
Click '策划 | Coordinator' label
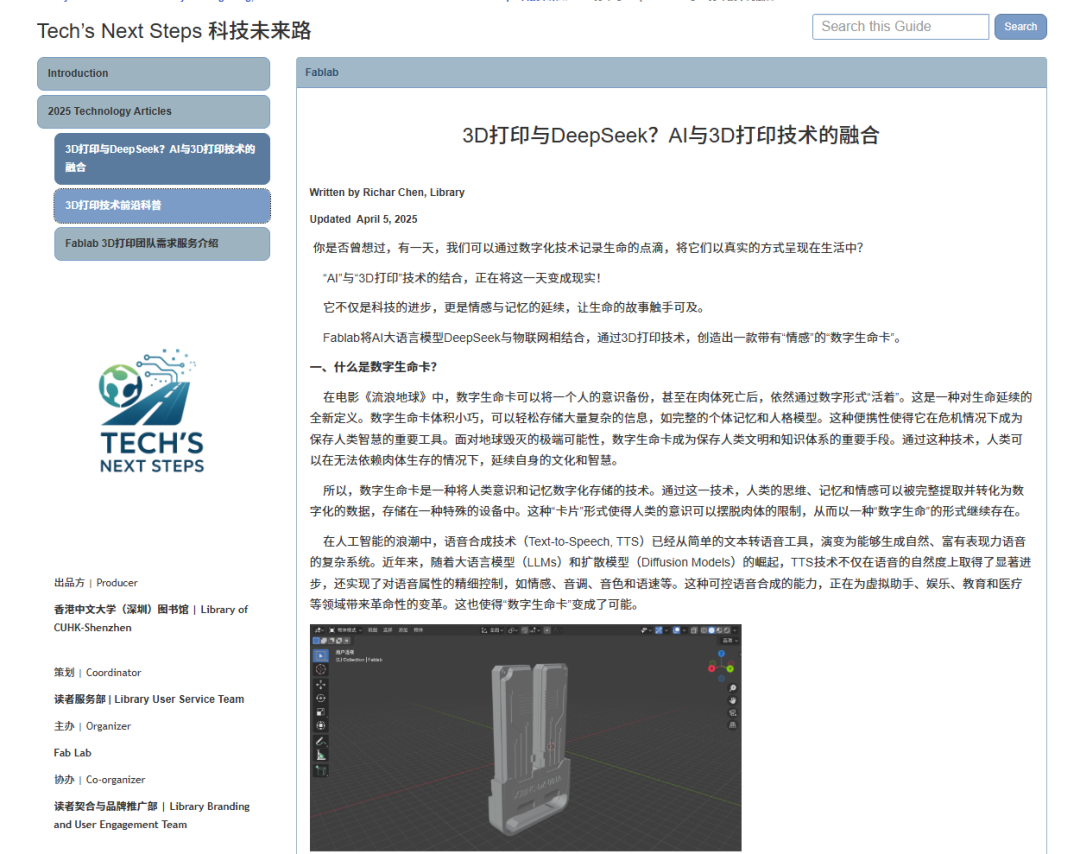click(97, 672)
